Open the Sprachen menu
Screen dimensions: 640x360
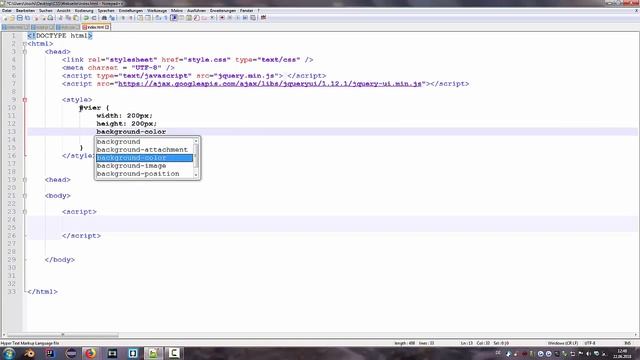[x=106, y=11]
